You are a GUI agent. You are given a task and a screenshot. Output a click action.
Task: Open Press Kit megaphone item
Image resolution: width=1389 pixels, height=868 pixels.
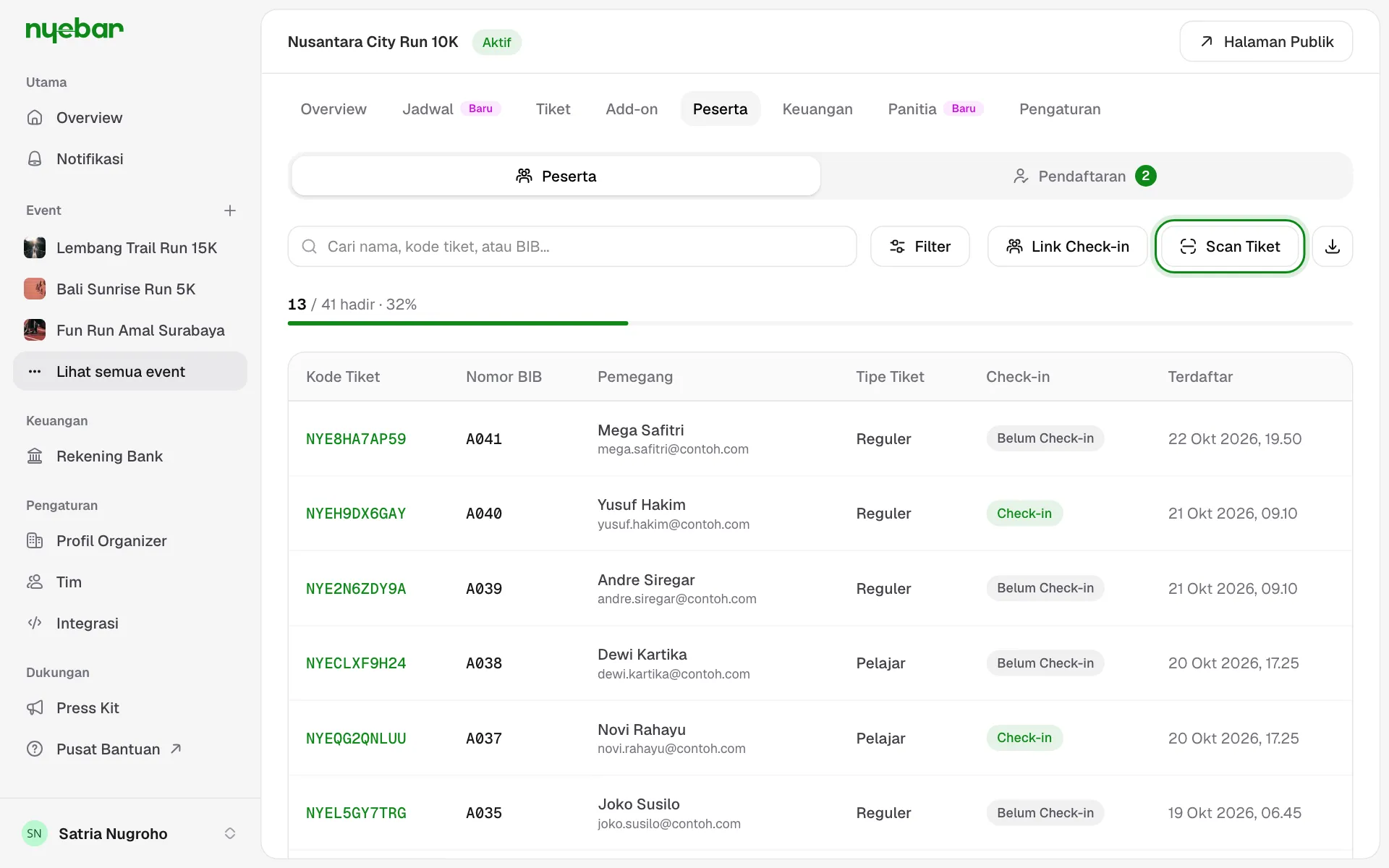point(130,708)
